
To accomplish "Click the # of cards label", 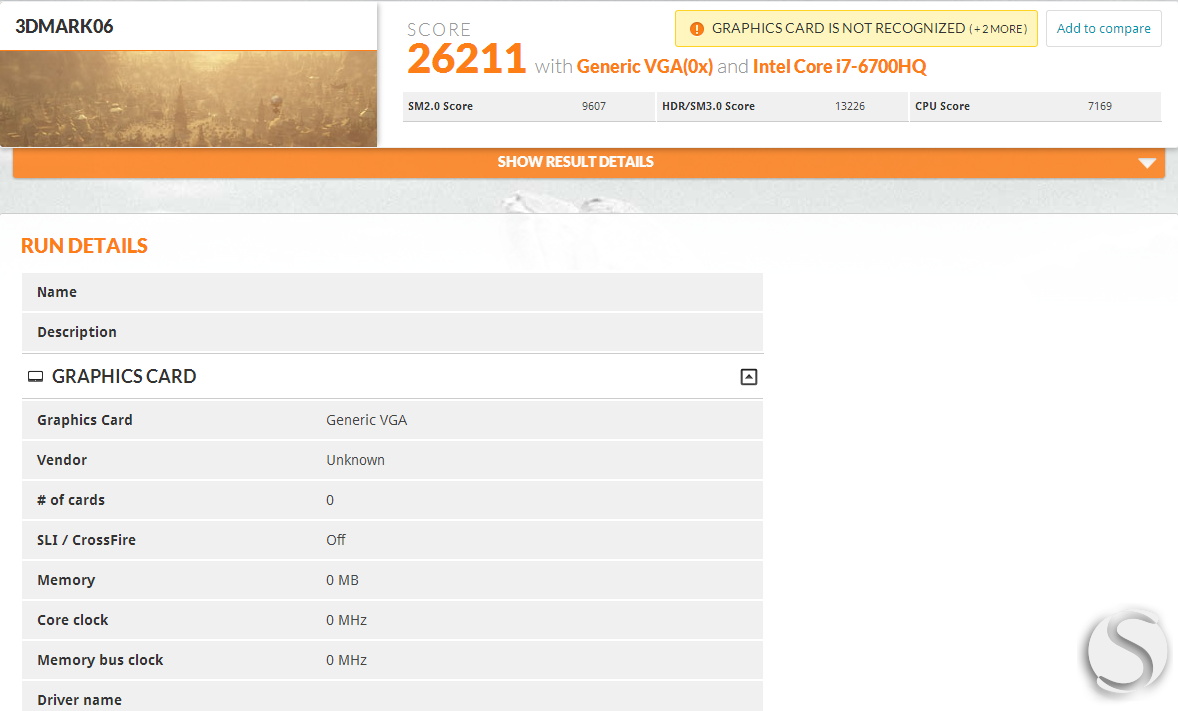I will point(71,500).
